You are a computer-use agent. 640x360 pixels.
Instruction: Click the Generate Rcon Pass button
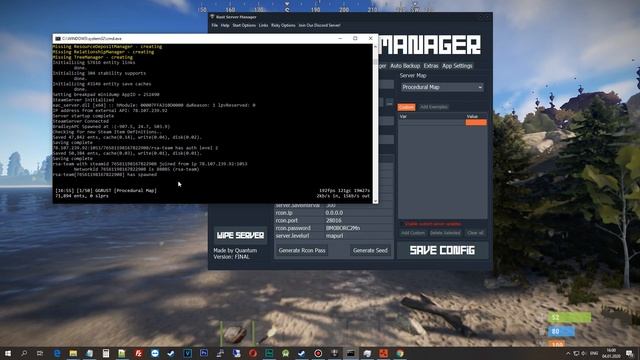tap(302, 250)
